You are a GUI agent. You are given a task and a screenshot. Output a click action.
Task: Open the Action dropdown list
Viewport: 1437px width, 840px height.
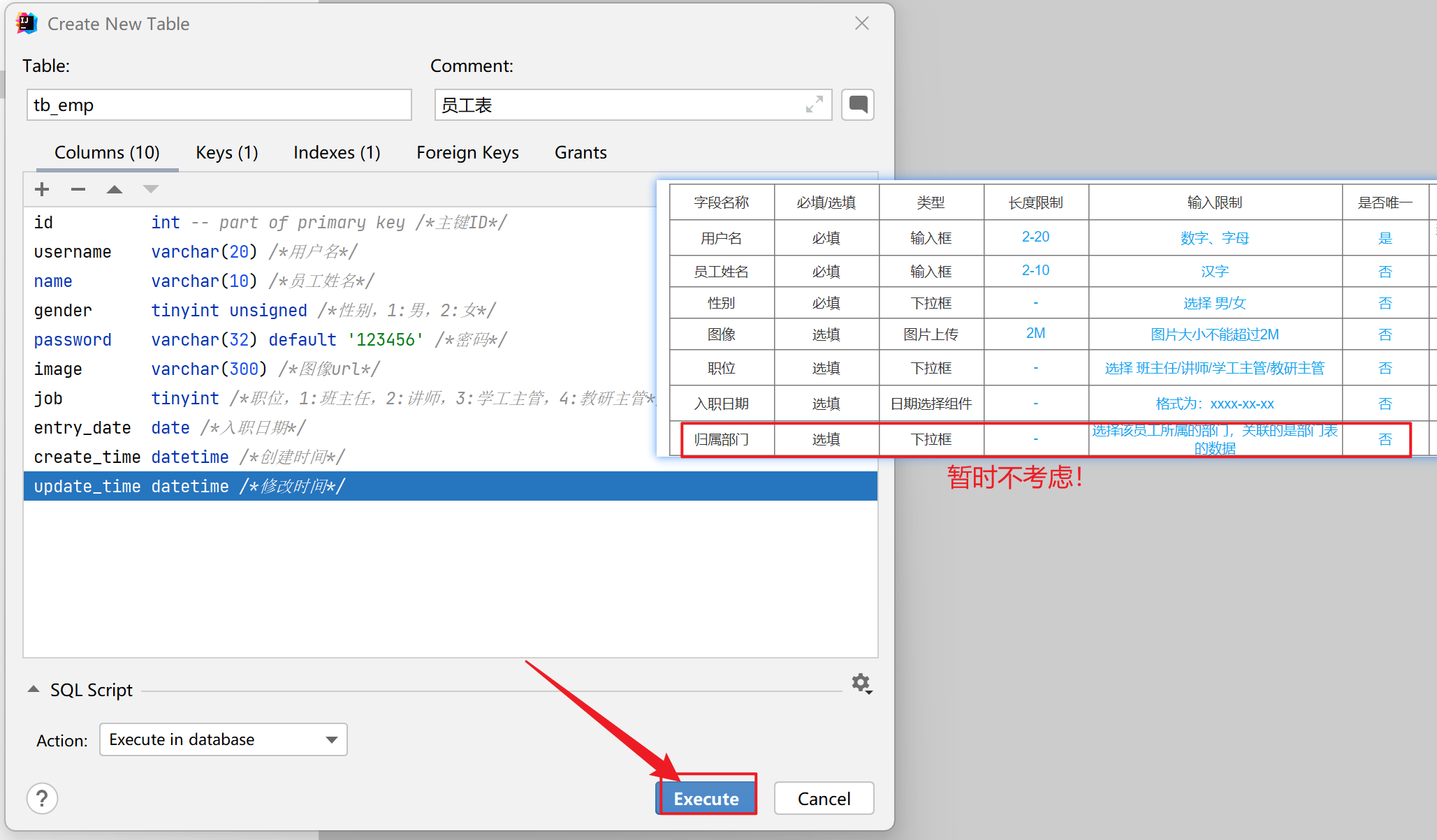224,739
